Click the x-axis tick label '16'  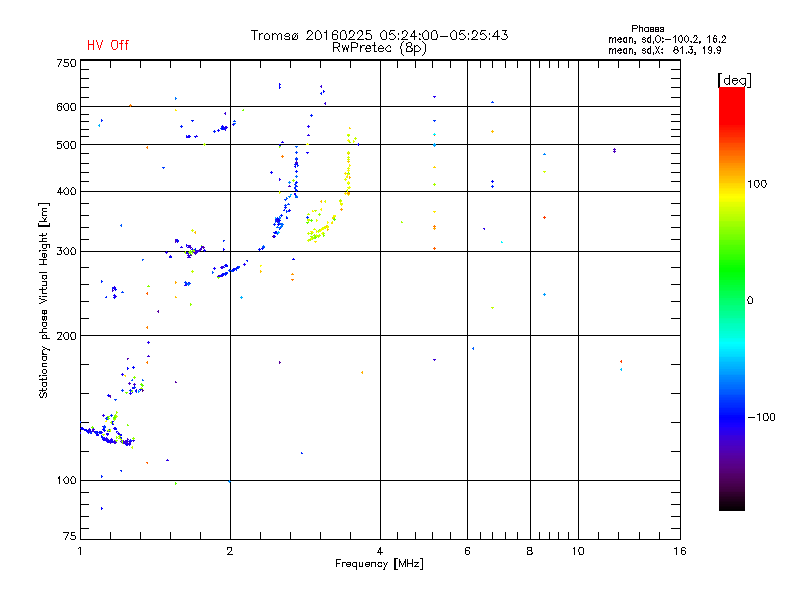[680, 551]
